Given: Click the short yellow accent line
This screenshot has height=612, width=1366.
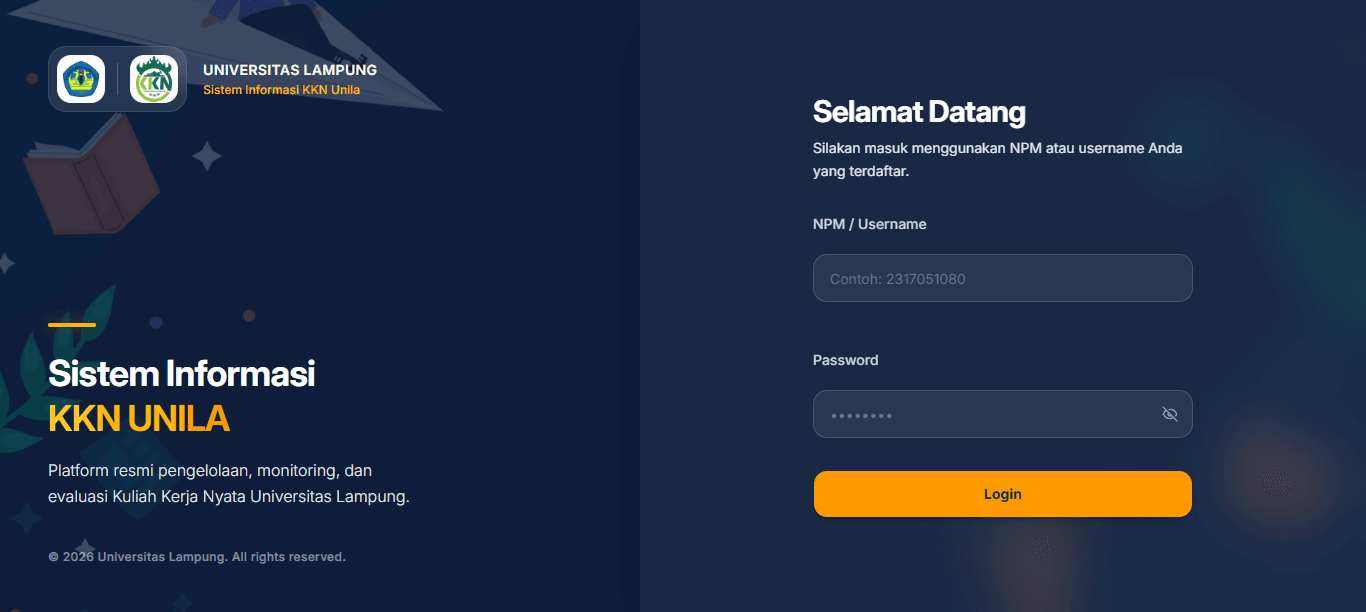Looking at the screenshot, I should [72, 325].
